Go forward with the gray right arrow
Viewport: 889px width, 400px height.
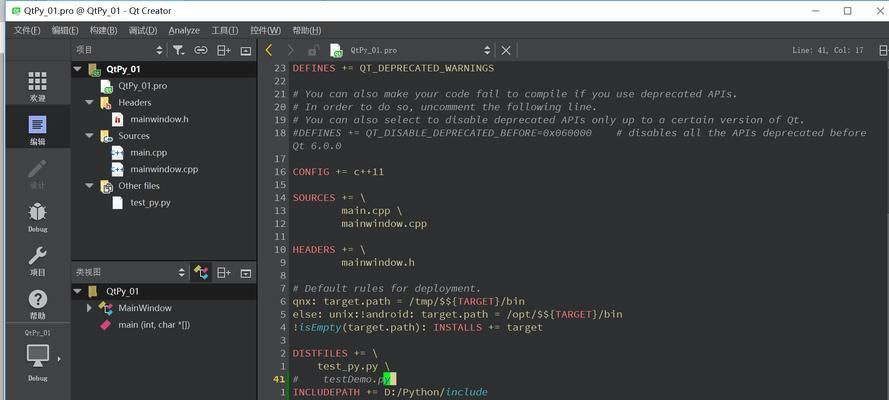290,50
